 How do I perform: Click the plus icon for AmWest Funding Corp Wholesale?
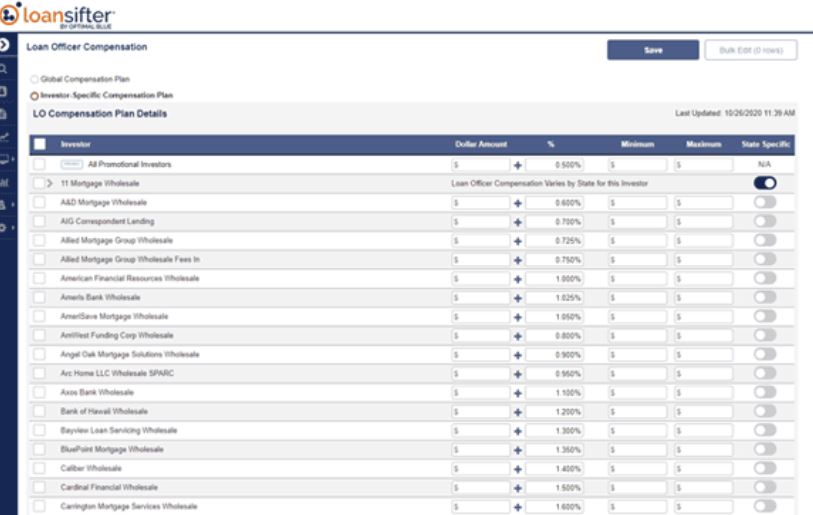click(517, 336)
